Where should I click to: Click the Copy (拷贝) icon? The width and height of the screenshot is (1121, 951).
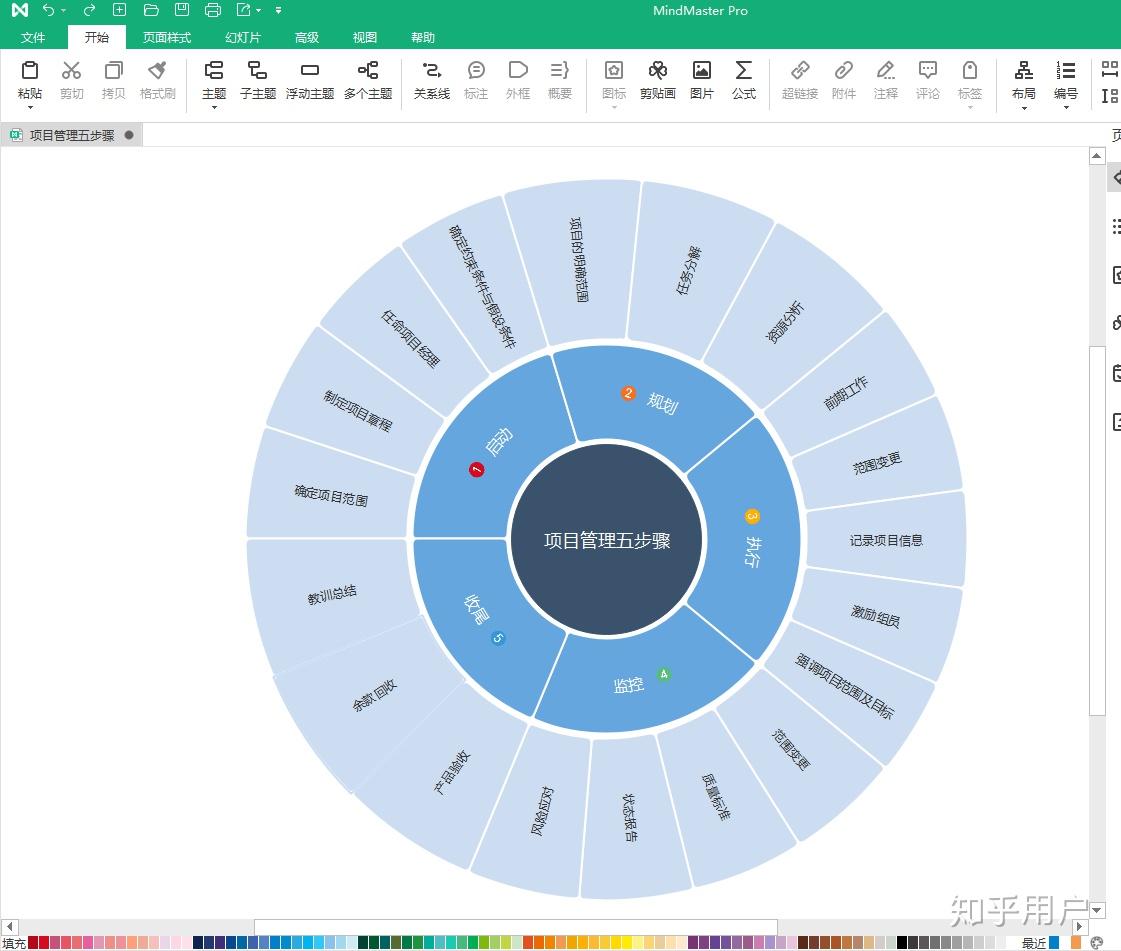113,71
